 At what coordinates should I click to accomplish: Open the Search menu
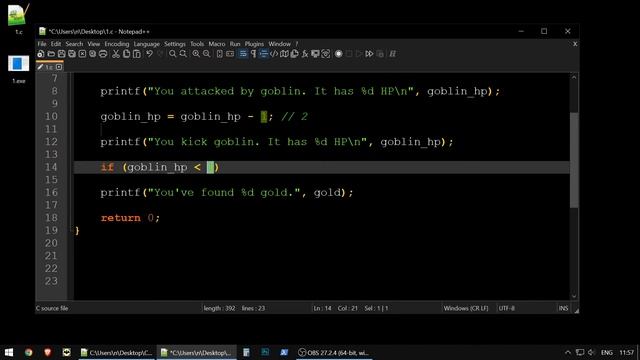tap(74, 44)
